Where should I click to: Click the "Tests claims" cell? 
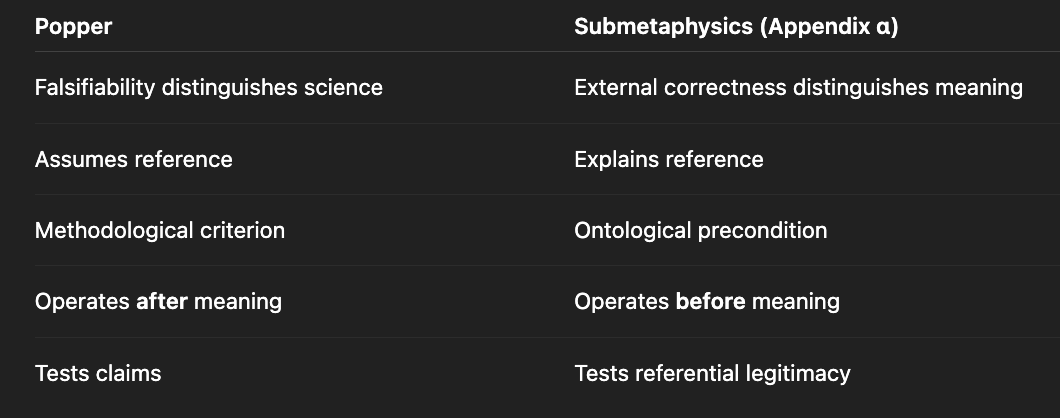tap(98, 373)
